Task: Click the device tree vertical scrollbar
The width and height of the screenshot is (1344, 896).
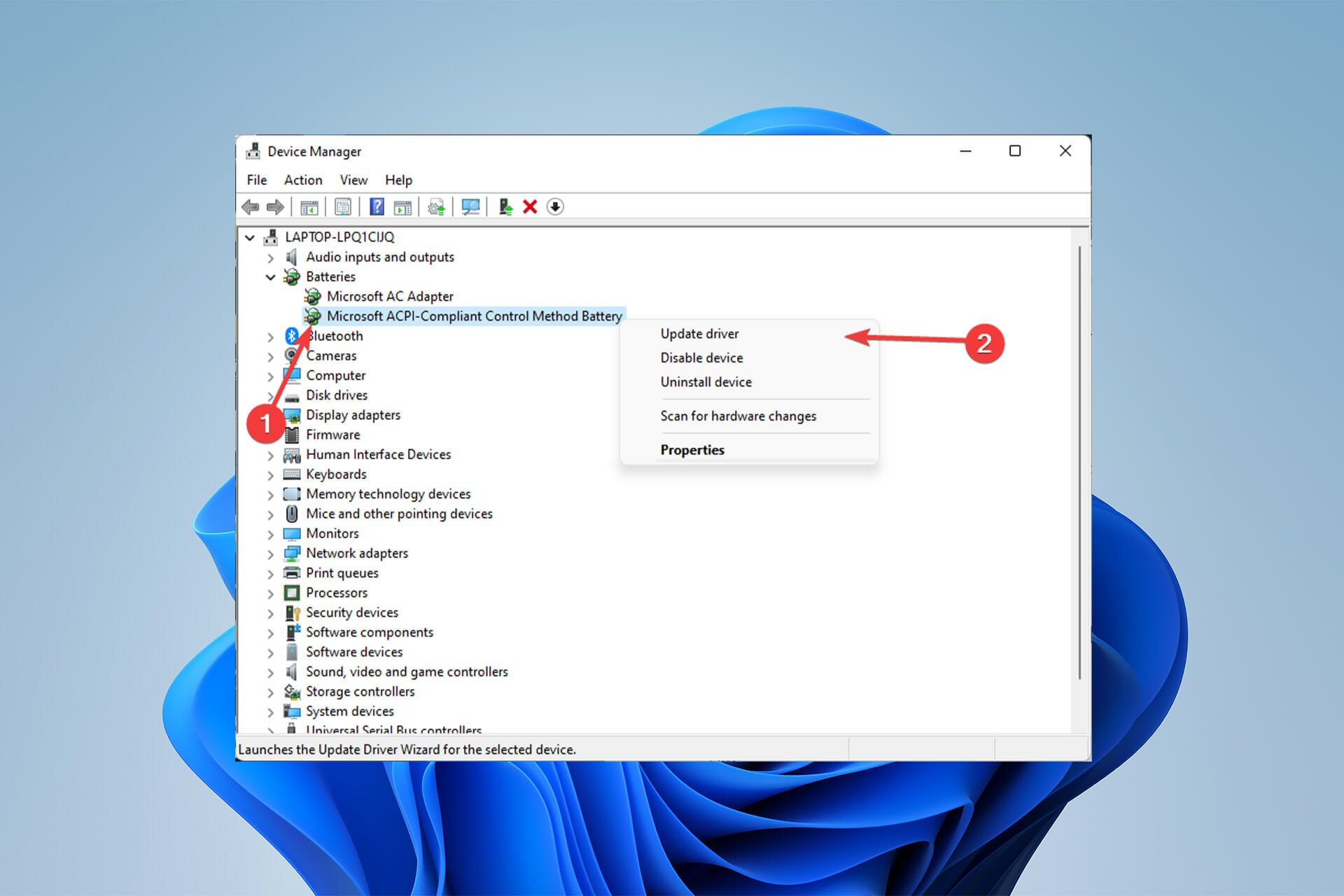Action: pos(1080,462)
